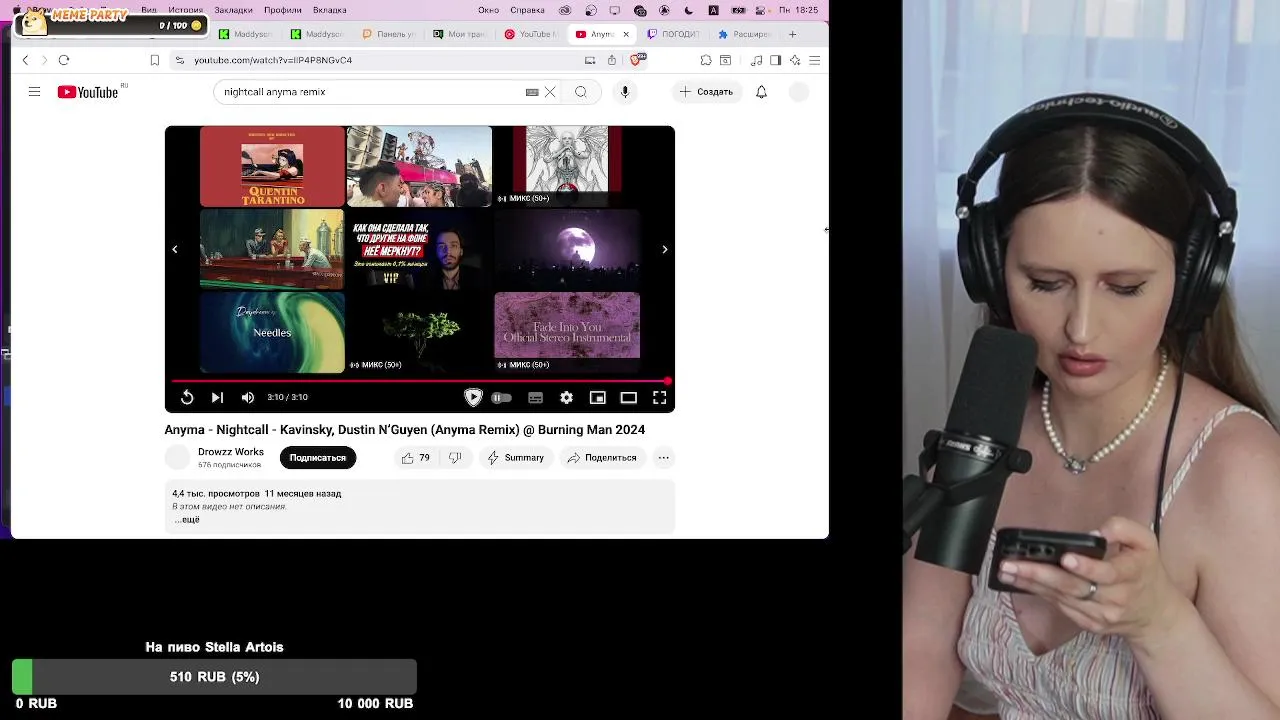This screenshot has height=720, width=1280.
Task: Open more actions three-dot menu
Action: pos(663,458)
